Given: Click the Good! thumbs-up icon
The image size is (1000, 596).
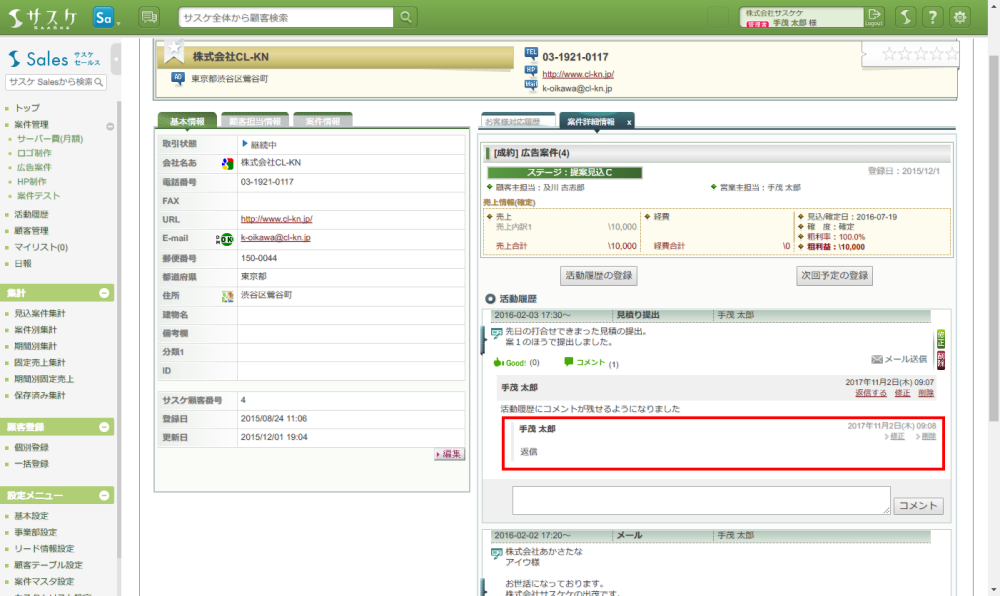Looking at the screenshot, I should coord(498,362).
